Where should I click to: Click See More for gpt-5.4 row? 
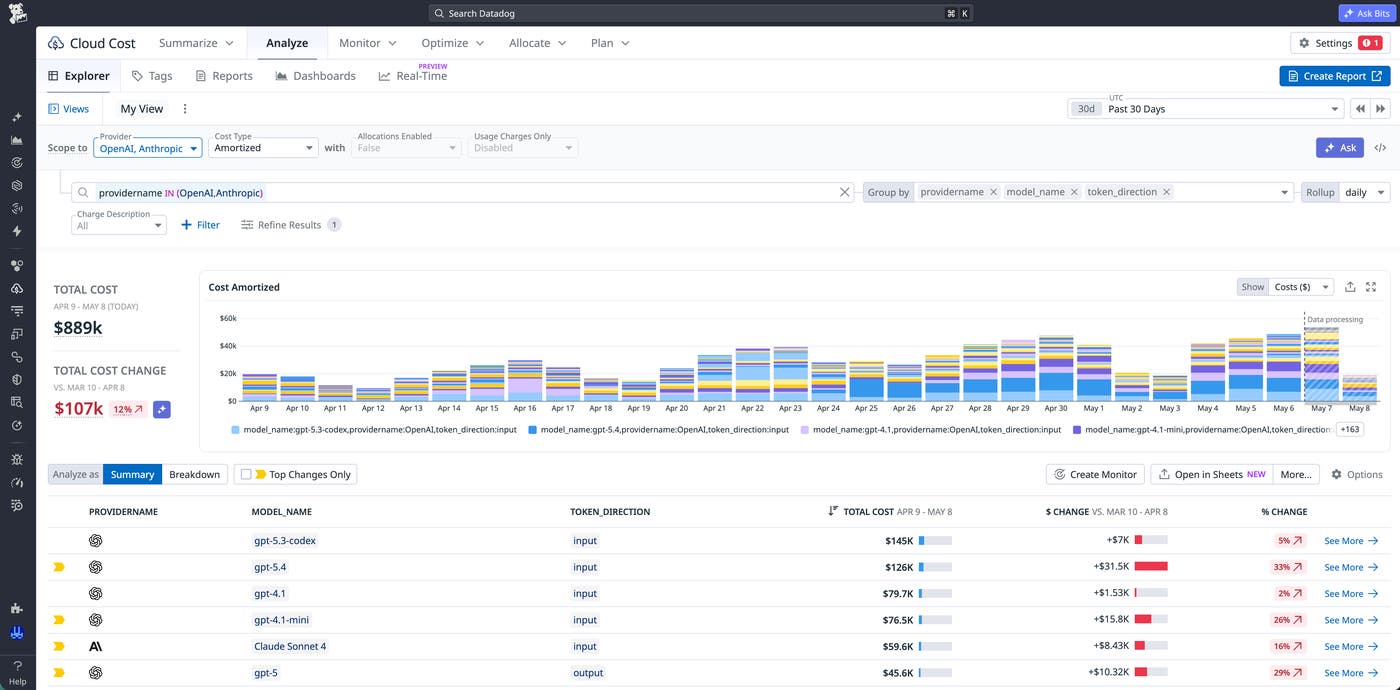pyautogui.click(x=1351, y=567)
